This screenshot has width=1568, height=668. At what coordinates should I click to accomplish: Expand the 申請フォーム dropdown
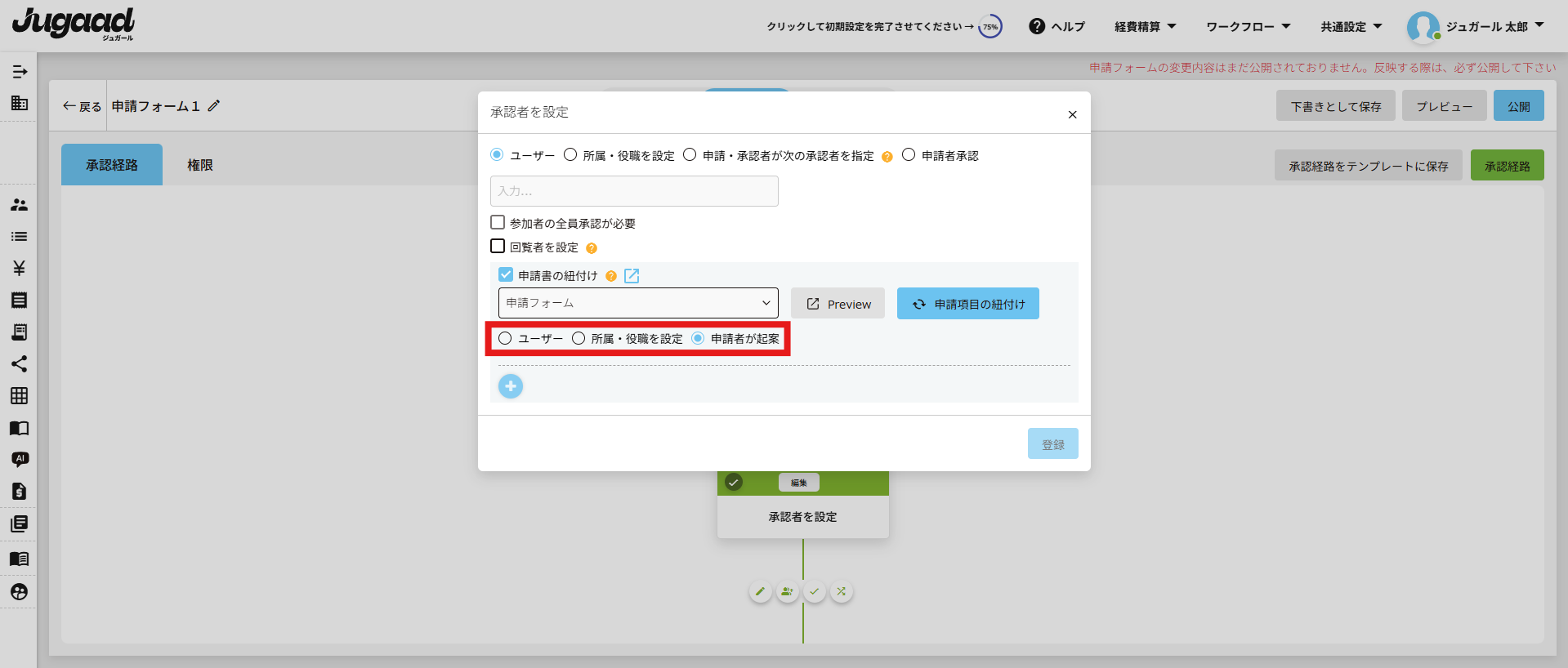[x=637, y=303]
